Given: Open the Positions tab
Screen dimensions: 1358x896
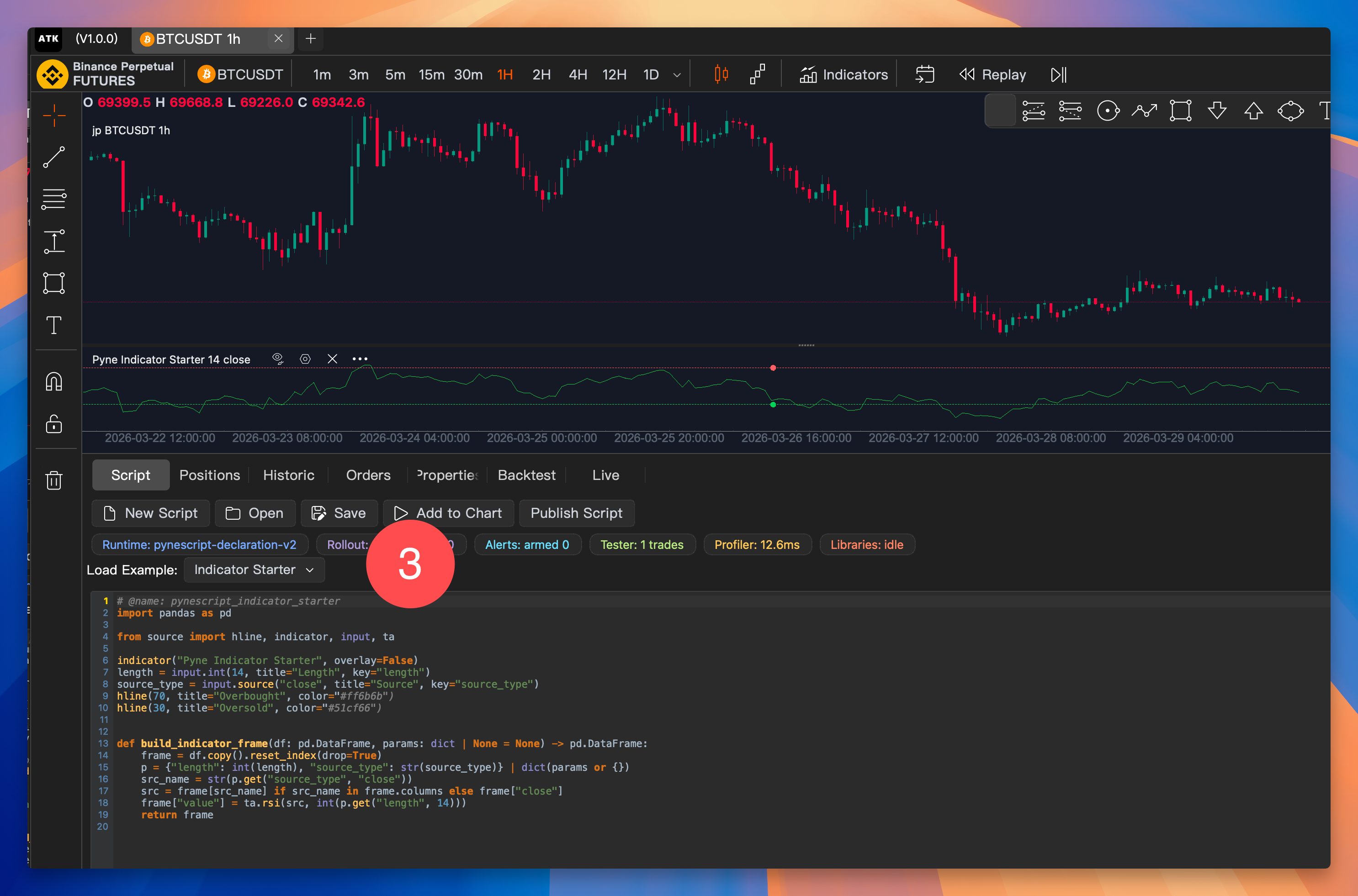Looking at the screenshot, I should pos(209,475).
